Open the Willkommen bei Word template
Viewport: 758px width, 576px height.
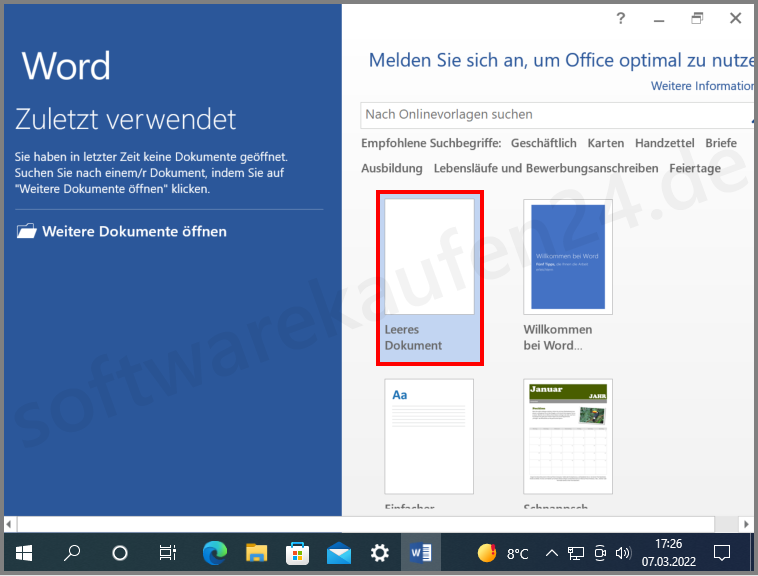coord(568,276)
